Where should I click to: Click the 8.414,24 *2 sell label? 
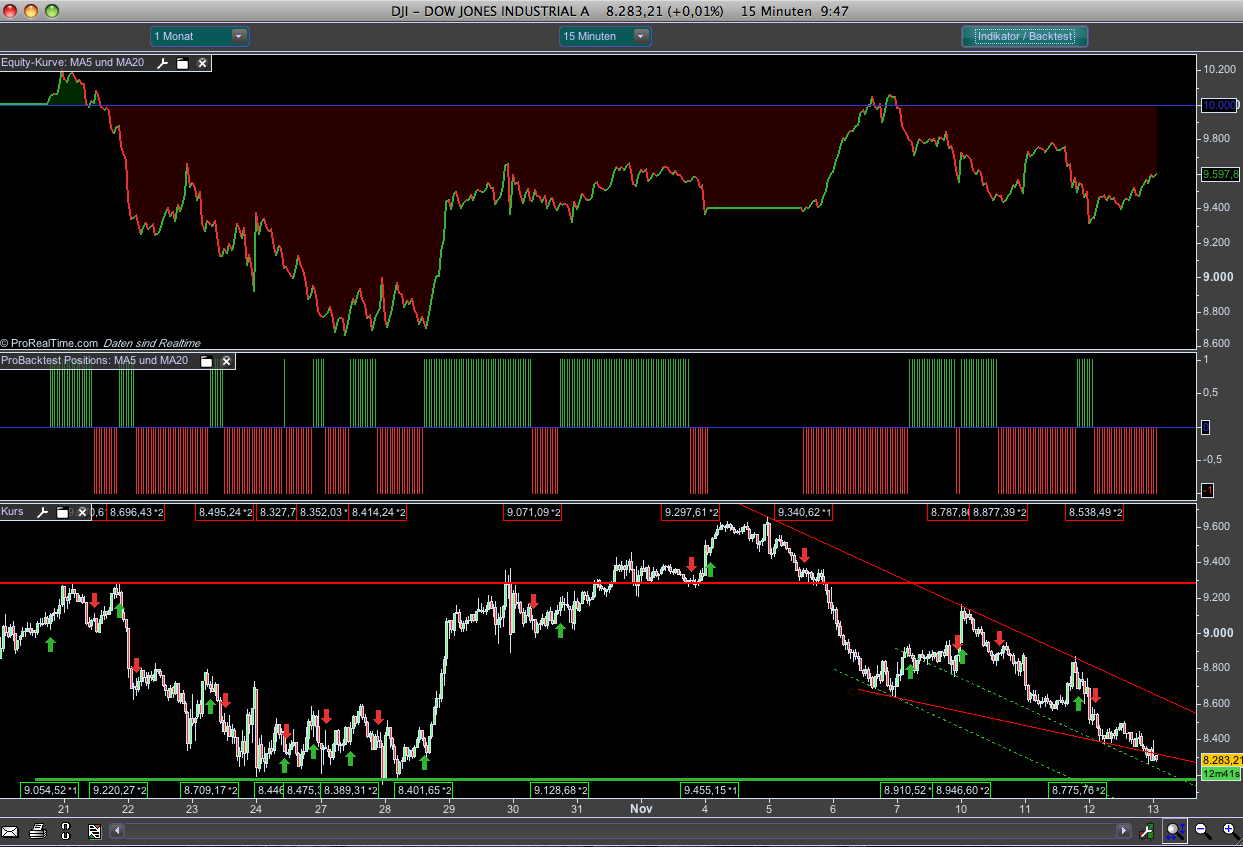tap(378, 512)
